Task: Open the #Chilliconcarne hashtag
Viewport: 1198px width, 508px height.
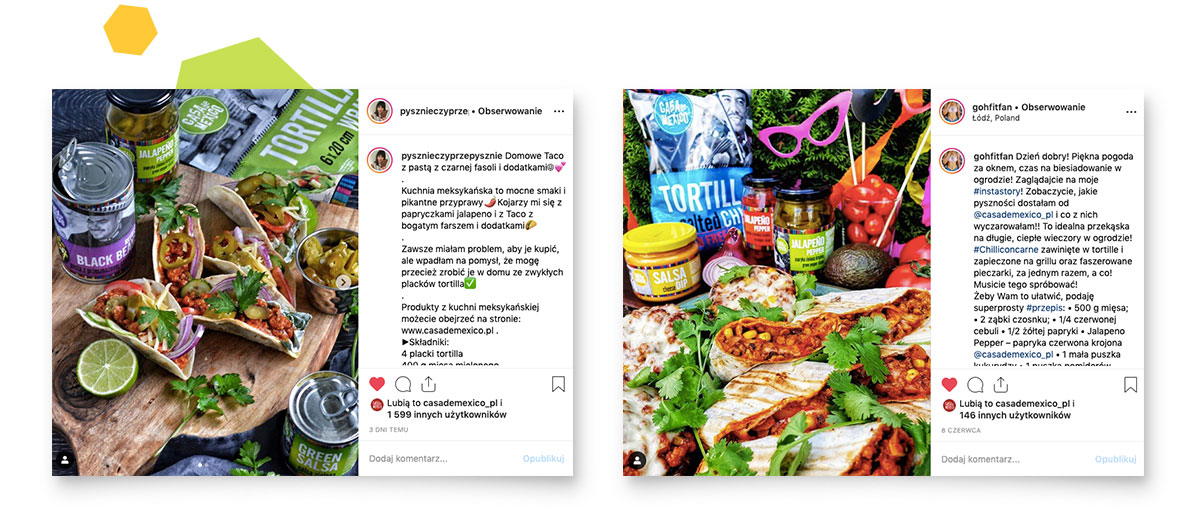Action: pos(1010,250)
